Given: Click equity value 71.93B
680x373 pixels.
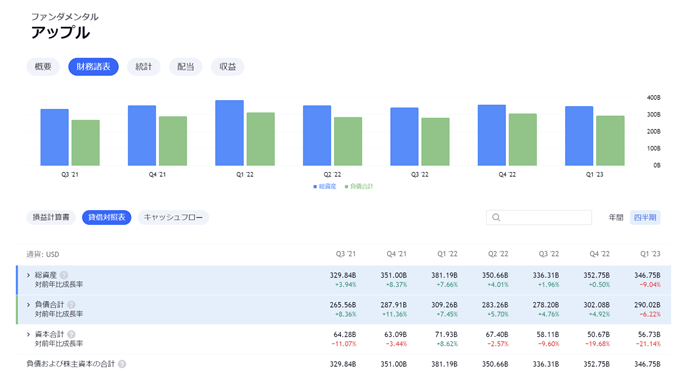Looking at the screenshot, I should [x=446, y=334].
